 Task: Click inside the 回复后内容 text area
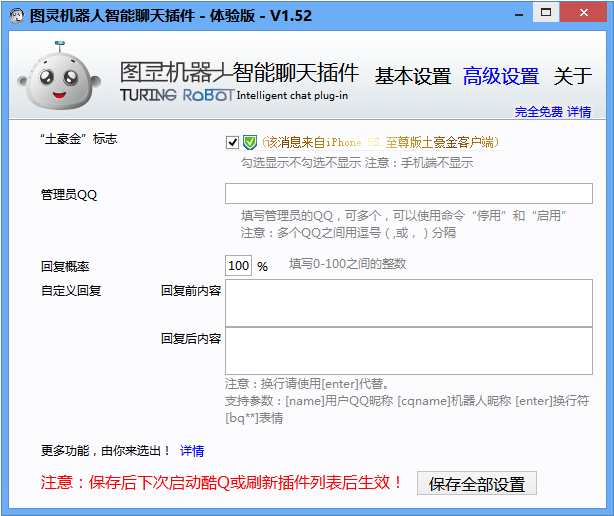[408, 351]
